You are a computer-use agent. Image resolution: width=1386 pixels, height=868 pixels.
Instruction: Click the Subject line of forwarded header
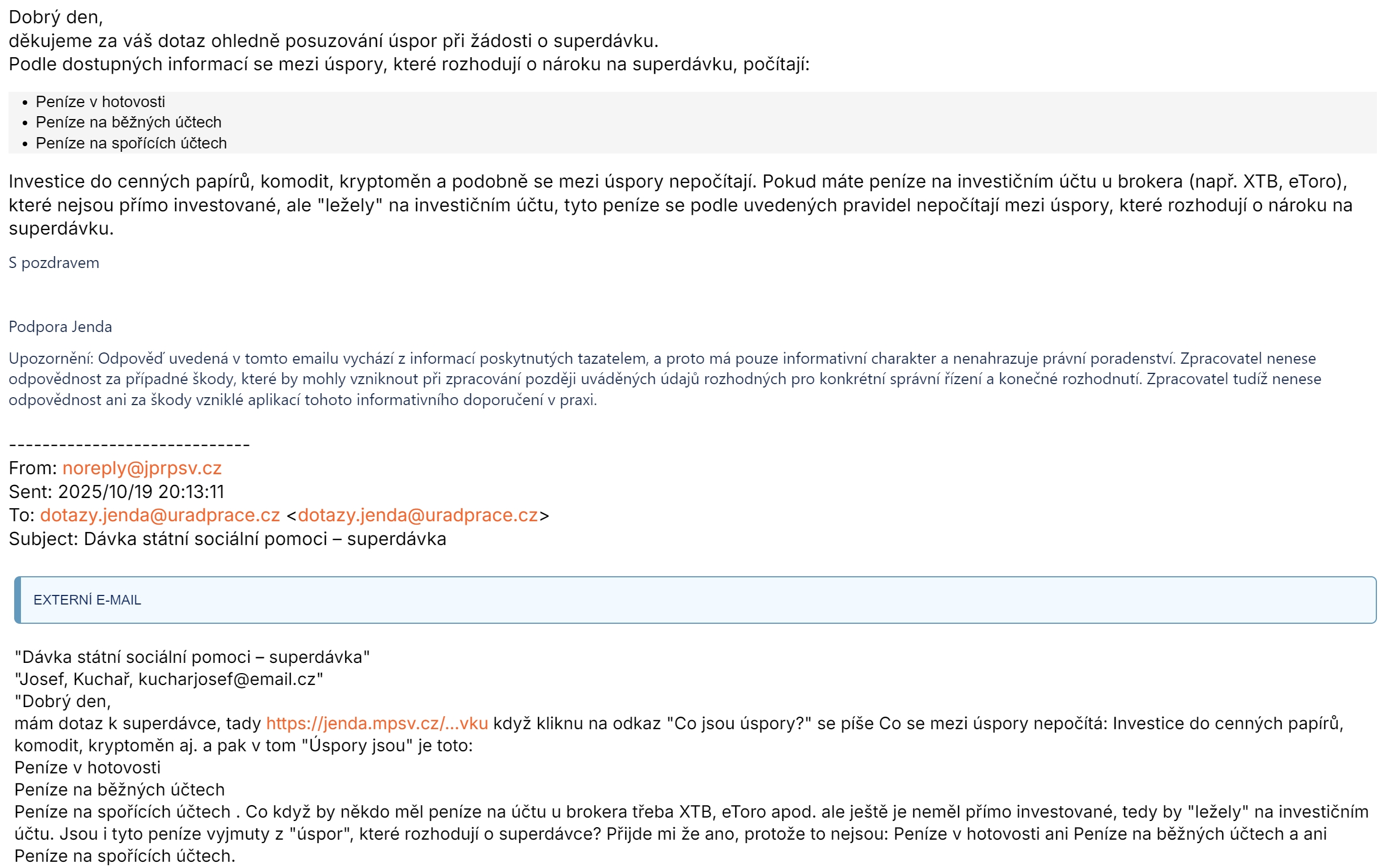click(x=227, y=538)
